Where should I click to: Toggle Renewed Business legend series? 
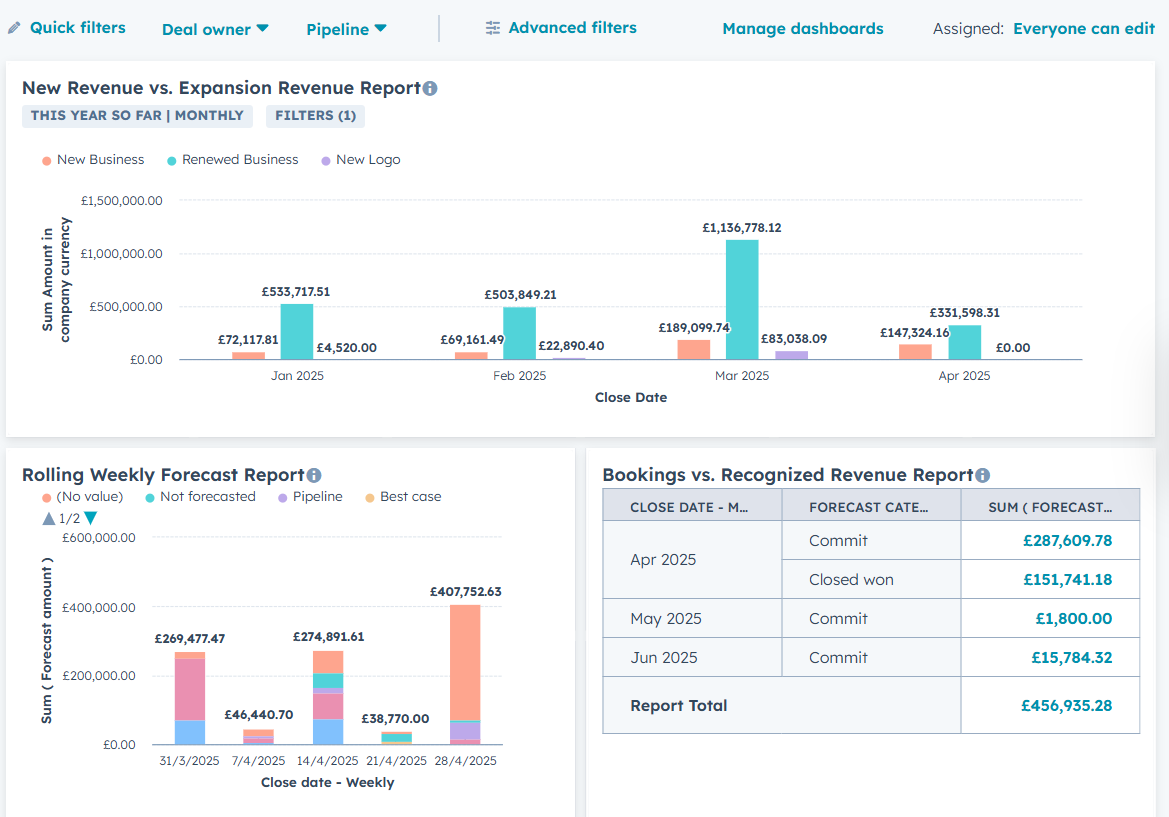(233, 160)
